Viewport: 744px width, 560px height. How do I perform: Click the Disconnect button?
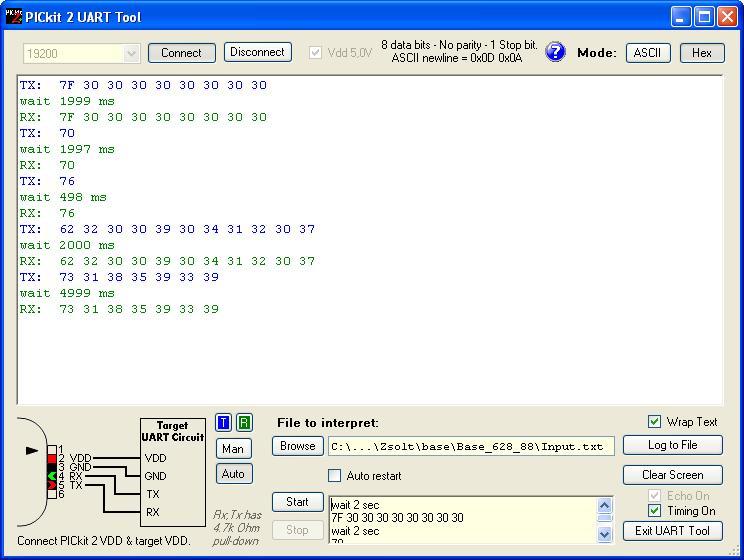(x=257, y=52)
